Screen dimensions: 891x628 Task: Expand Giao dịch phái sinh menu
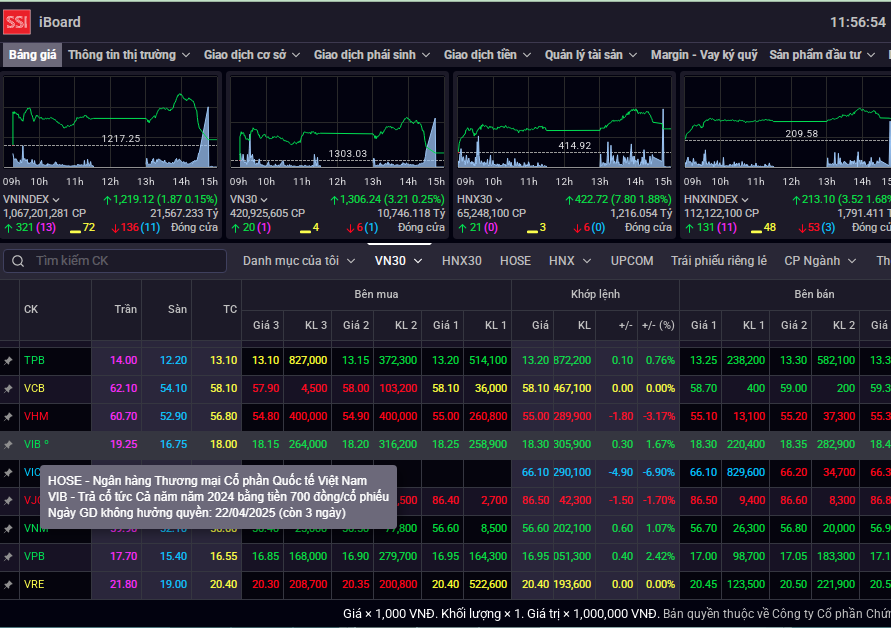(x=372, y=55)
